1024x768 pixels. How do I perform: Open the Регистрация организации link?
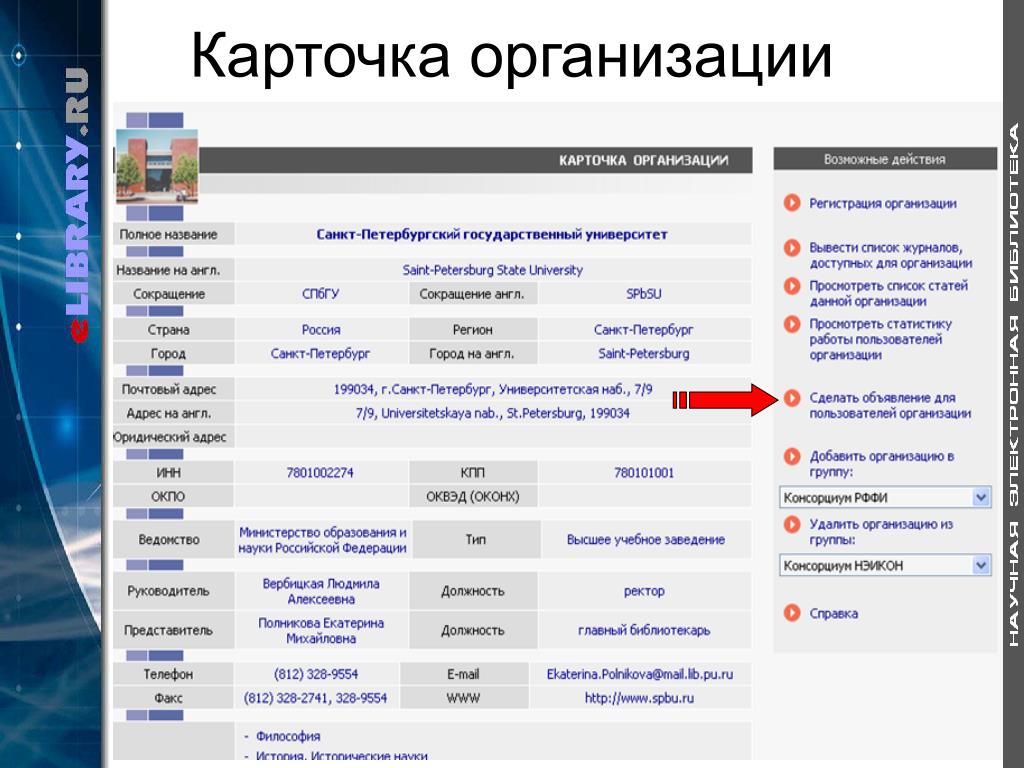point(883,203)
